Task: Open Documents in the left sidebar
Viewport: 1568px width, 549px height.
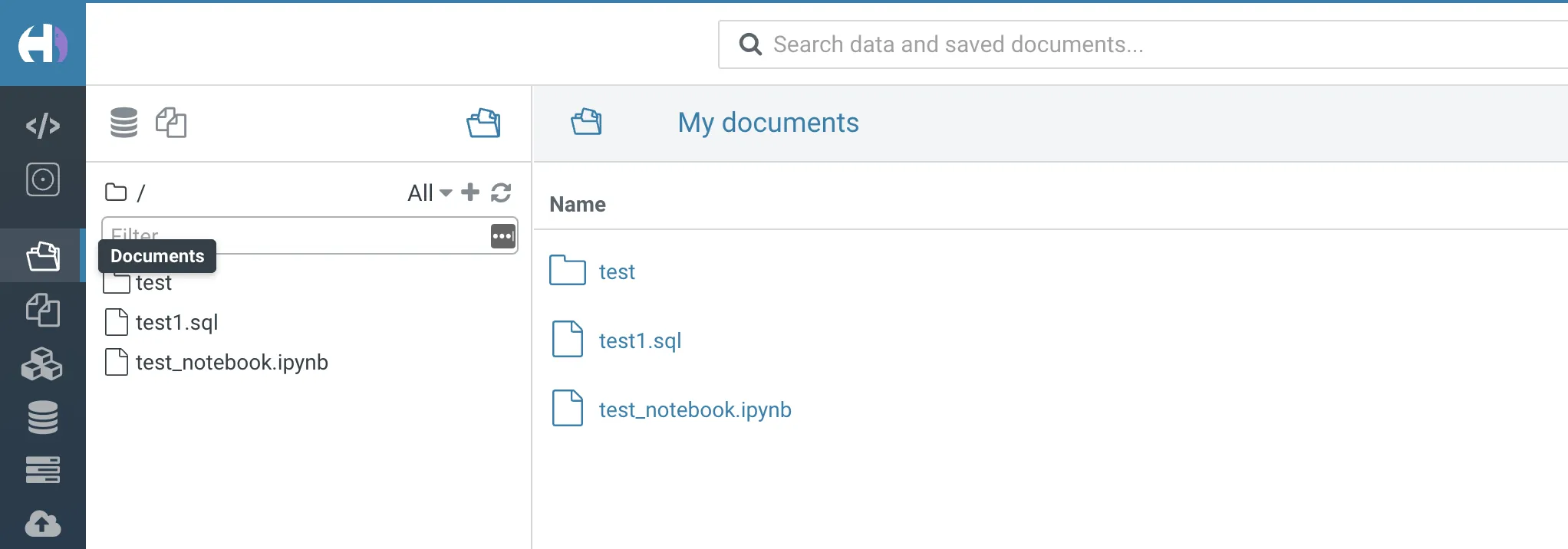Action: (x=43, y=256)
